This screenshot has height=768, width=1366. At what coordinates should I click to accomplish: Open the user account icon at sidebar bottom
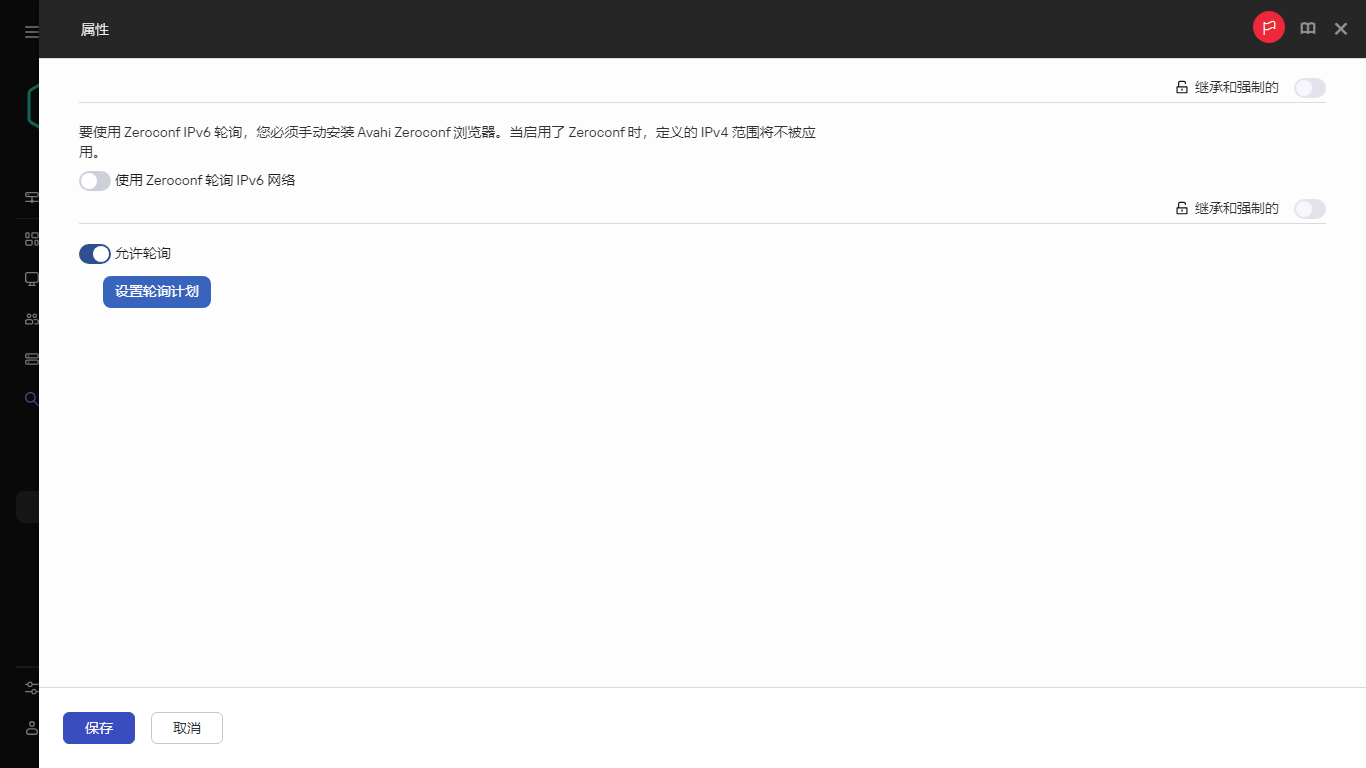pos(30,728)
